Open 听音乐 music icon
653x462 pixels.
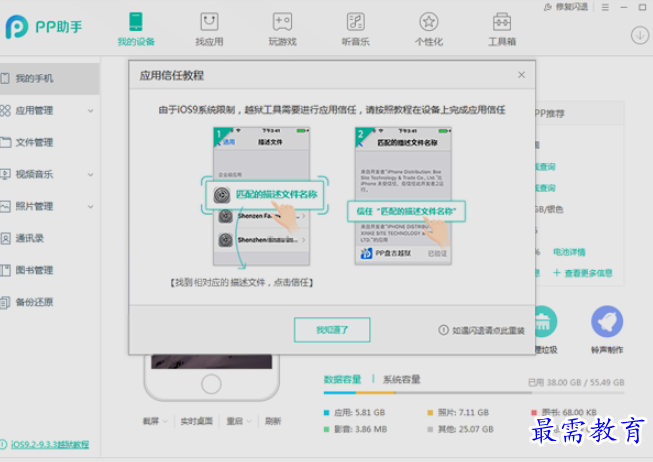356,22
